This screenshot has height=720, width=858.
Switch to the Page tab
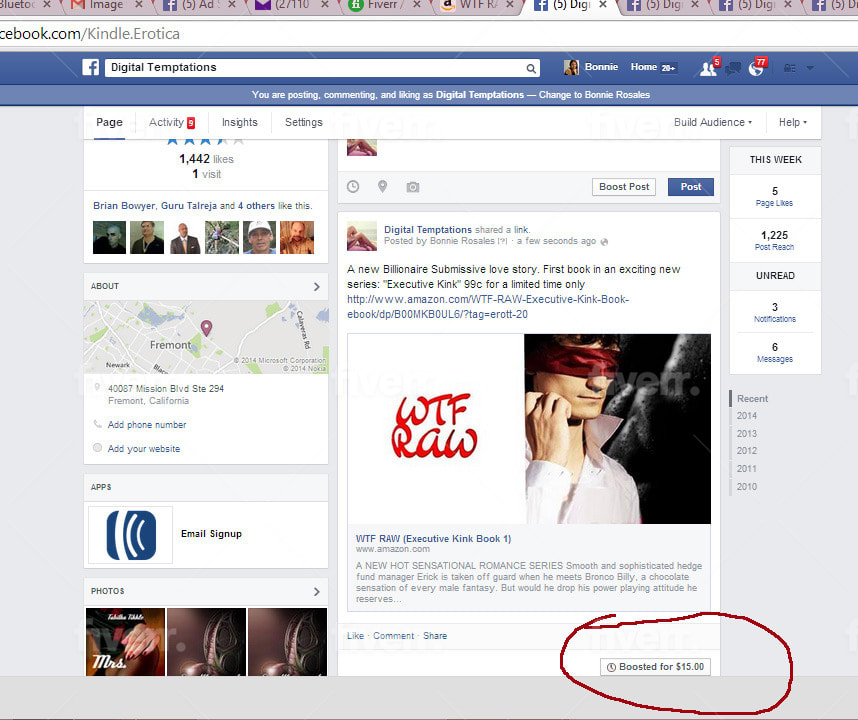[x=109, y=123]
